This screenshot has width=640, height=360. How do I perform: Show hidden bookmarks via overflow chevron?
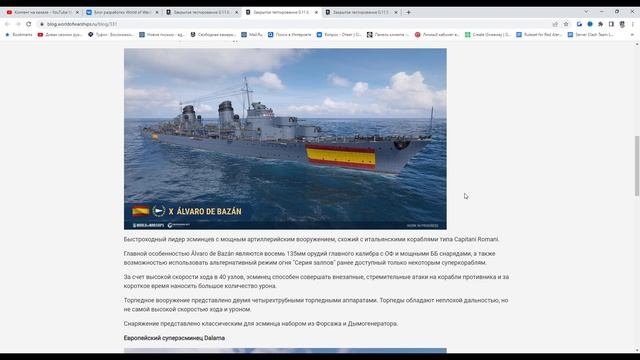click(632, 35)
